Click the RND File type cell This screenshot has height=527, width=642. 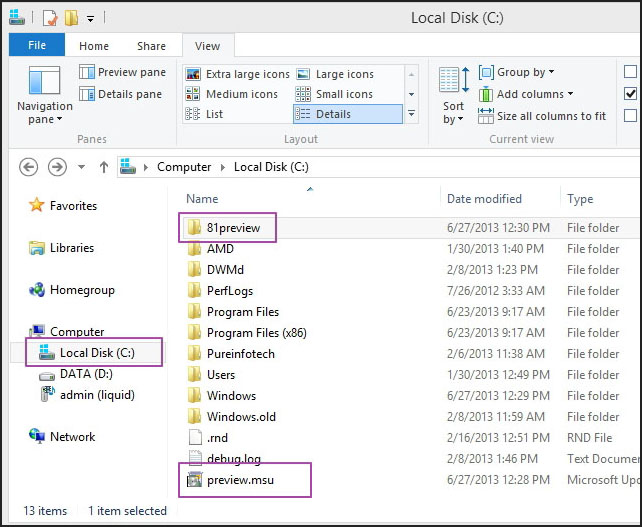[589, 438]
